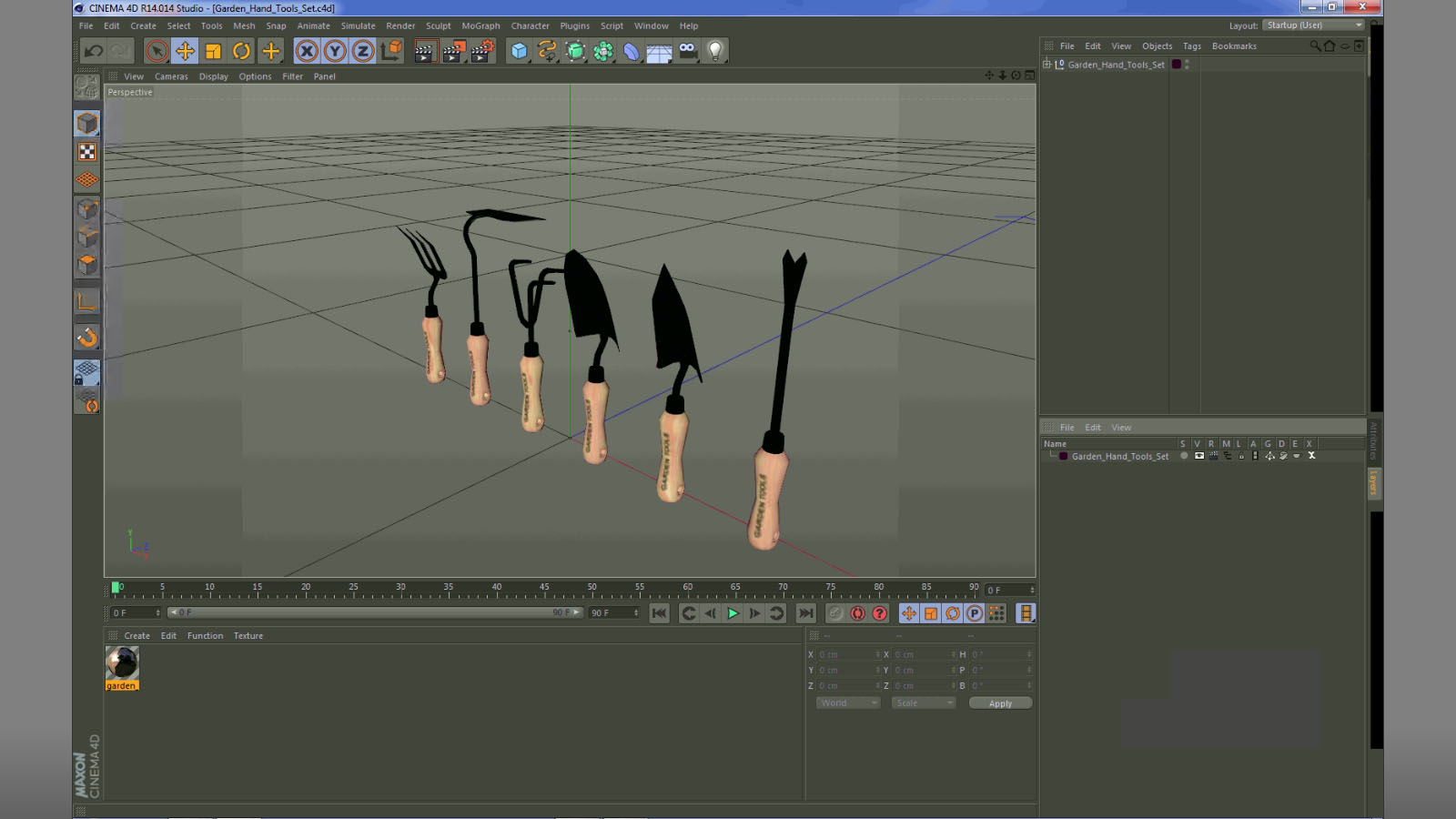Toggle record active objects
This screenshot has width=1456, height=819.
[835, 613]
